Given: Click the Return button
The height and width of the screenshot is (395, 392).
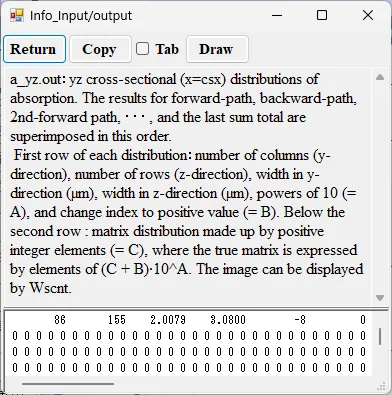Looking at the screenshot, I should tap(34, 49).
